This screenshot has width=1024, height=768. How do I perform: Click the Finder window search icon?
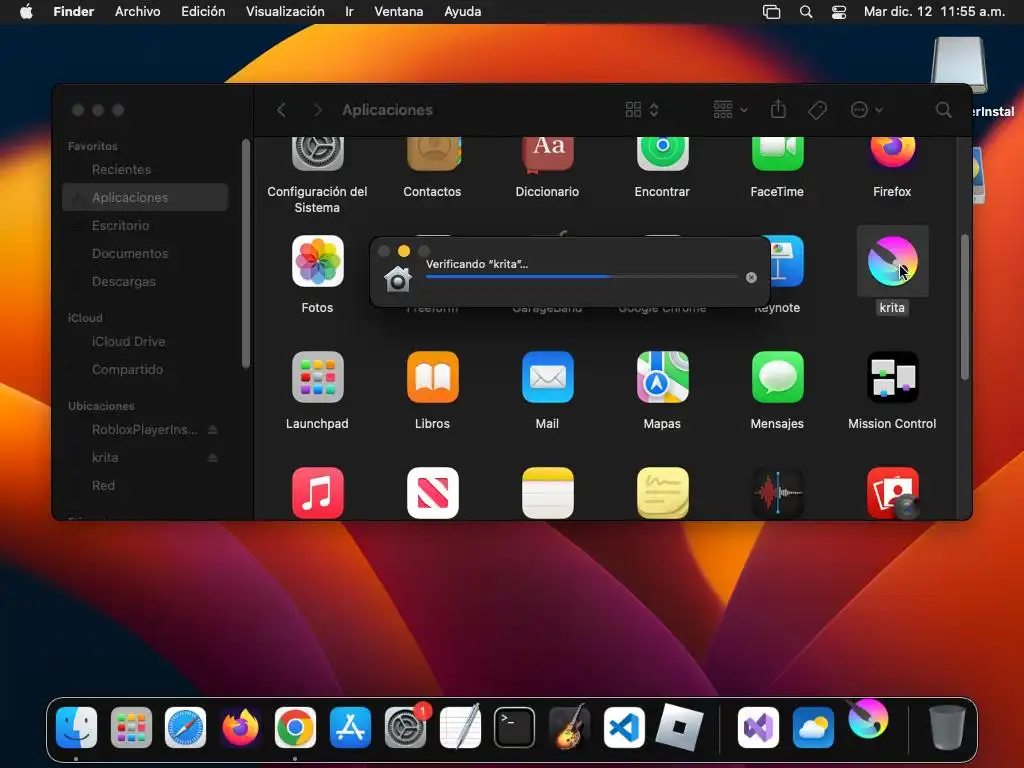pyautogui.click(x=943, y=110)
